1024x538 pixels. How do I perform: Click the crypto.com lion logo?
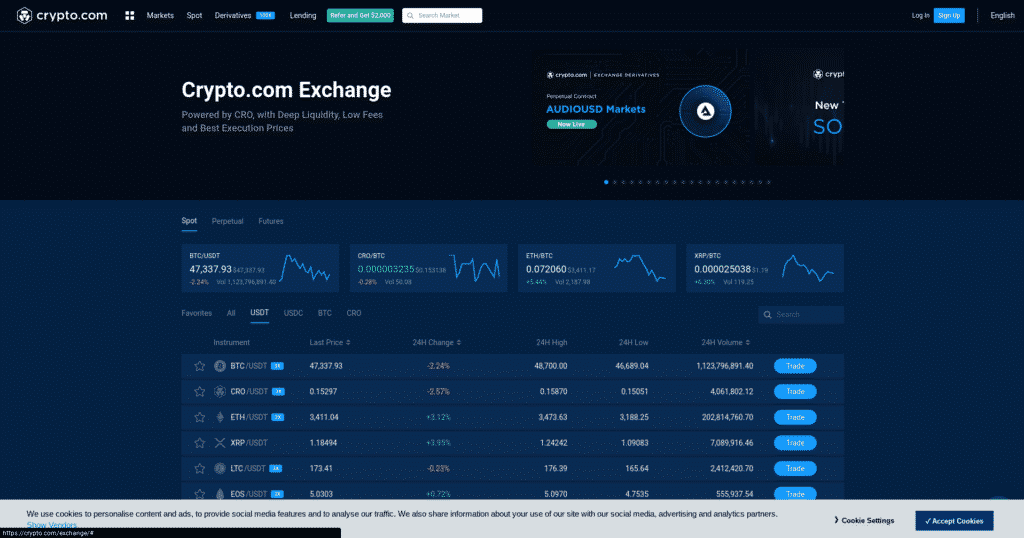(x=24, y=16)
